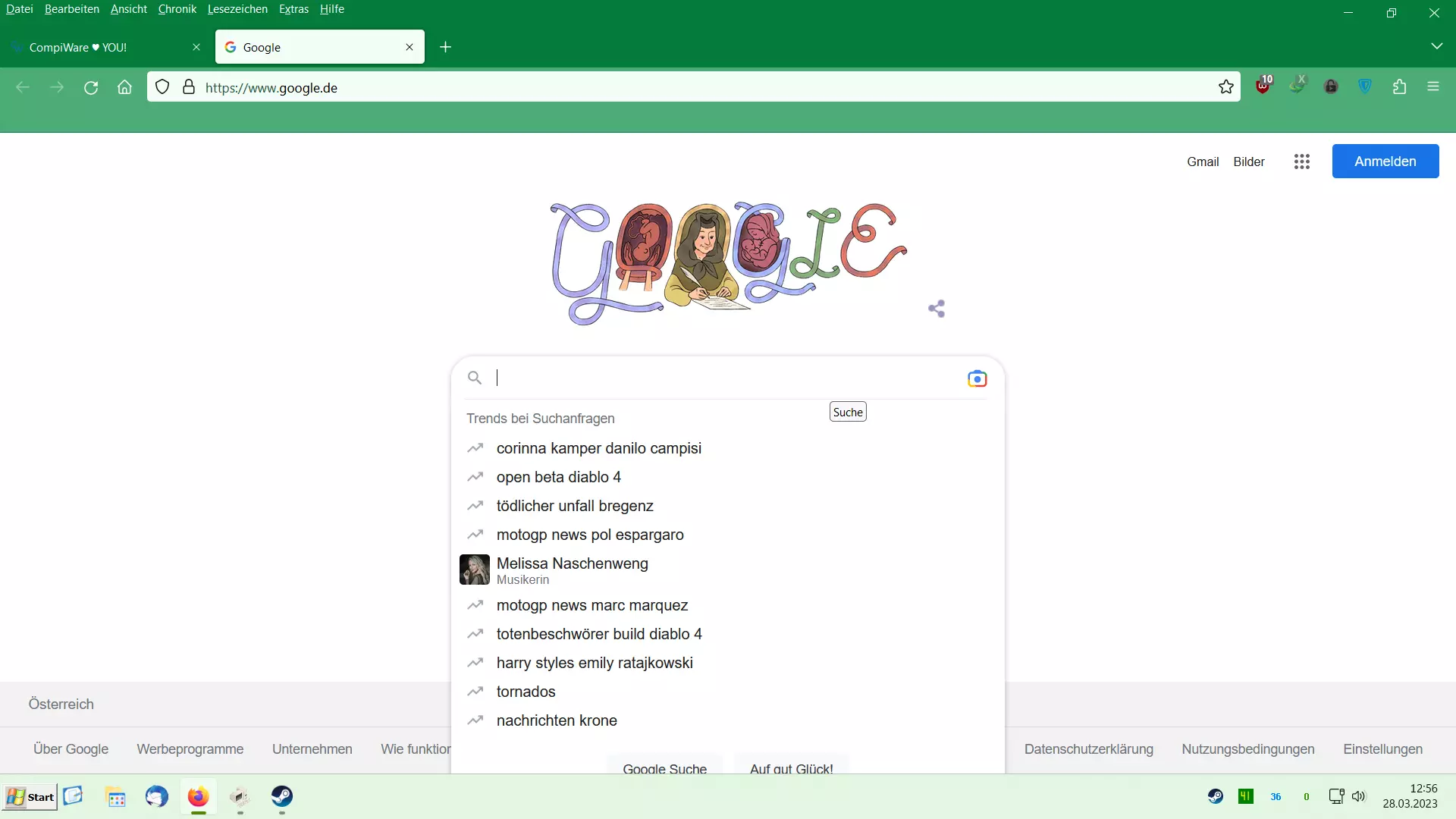Click the Google Suche button

coord(664,765)
